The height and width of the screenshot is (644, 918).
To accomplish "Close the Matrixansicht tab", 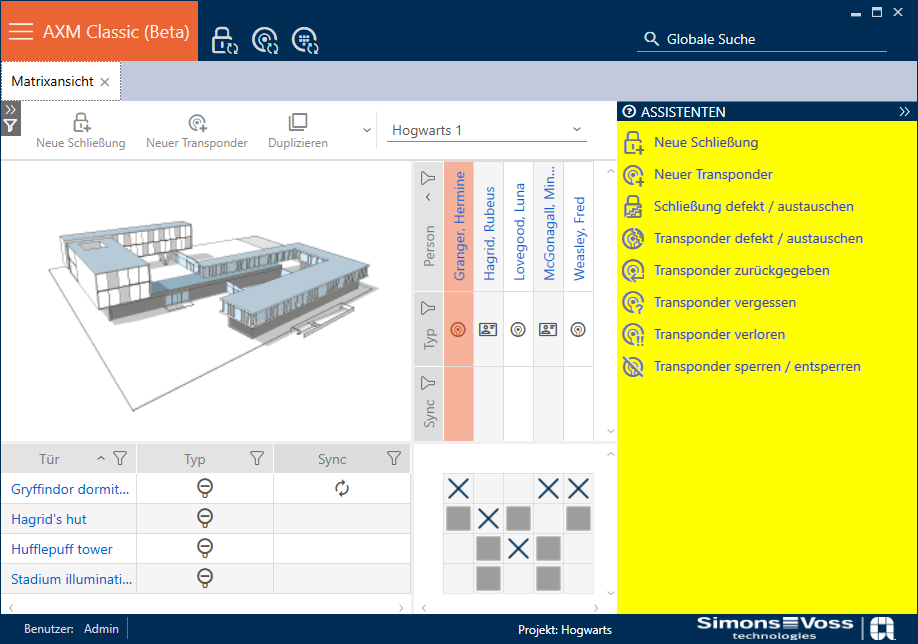I will tap(105, 82).
